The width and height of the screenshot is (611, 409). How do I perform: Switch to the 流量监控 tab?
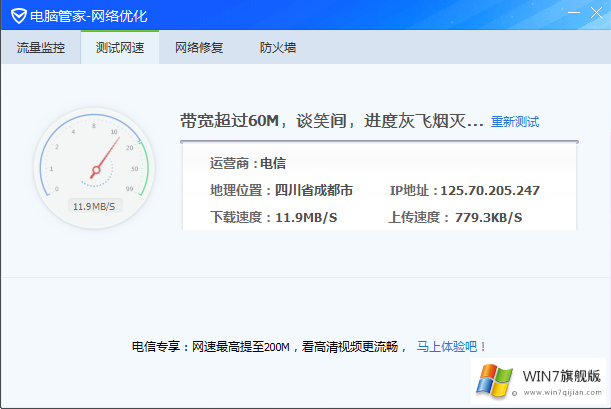(x=41, y=48)
